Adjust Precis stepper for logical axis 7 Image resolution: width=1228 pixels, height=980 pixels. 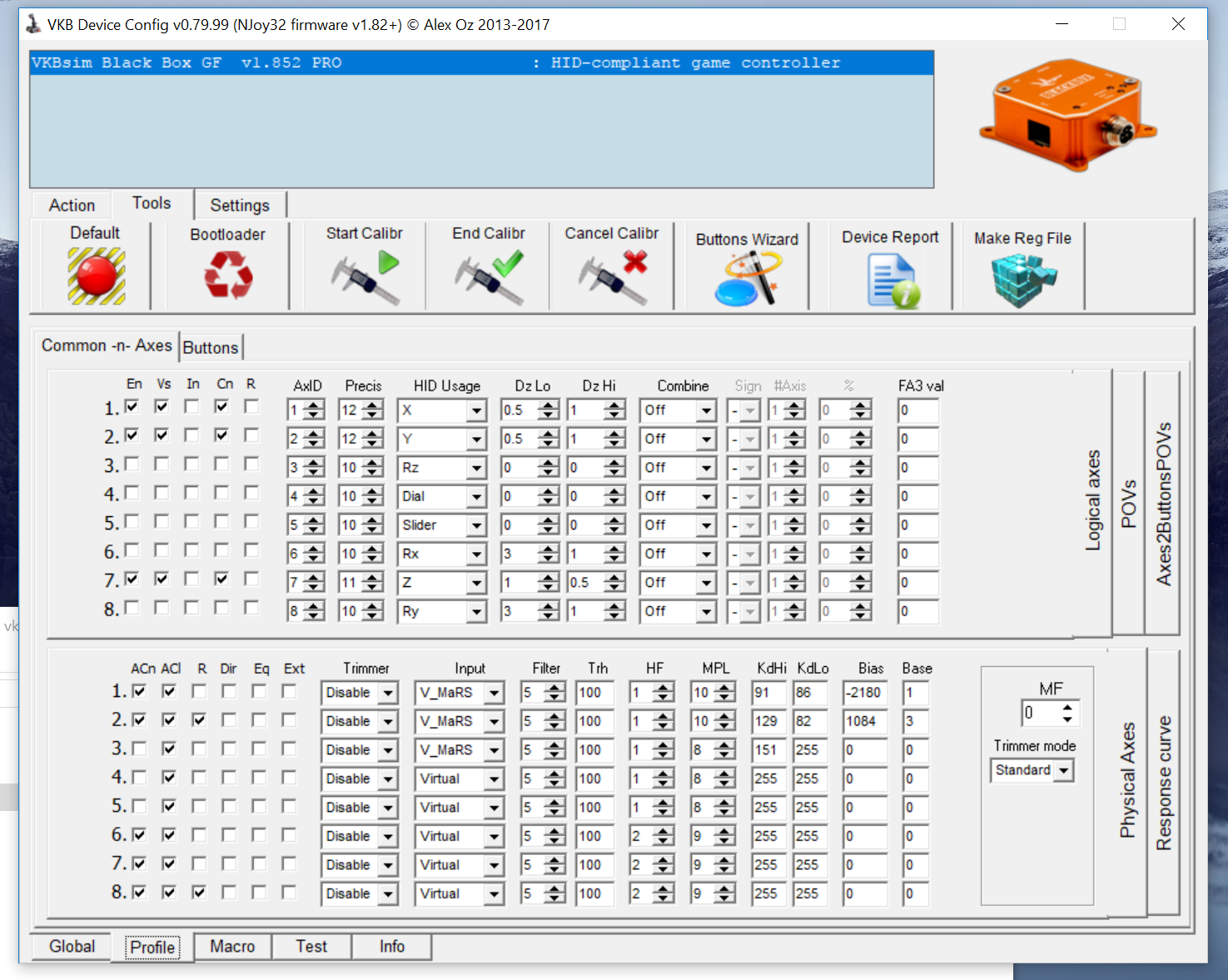pos(374,583)
